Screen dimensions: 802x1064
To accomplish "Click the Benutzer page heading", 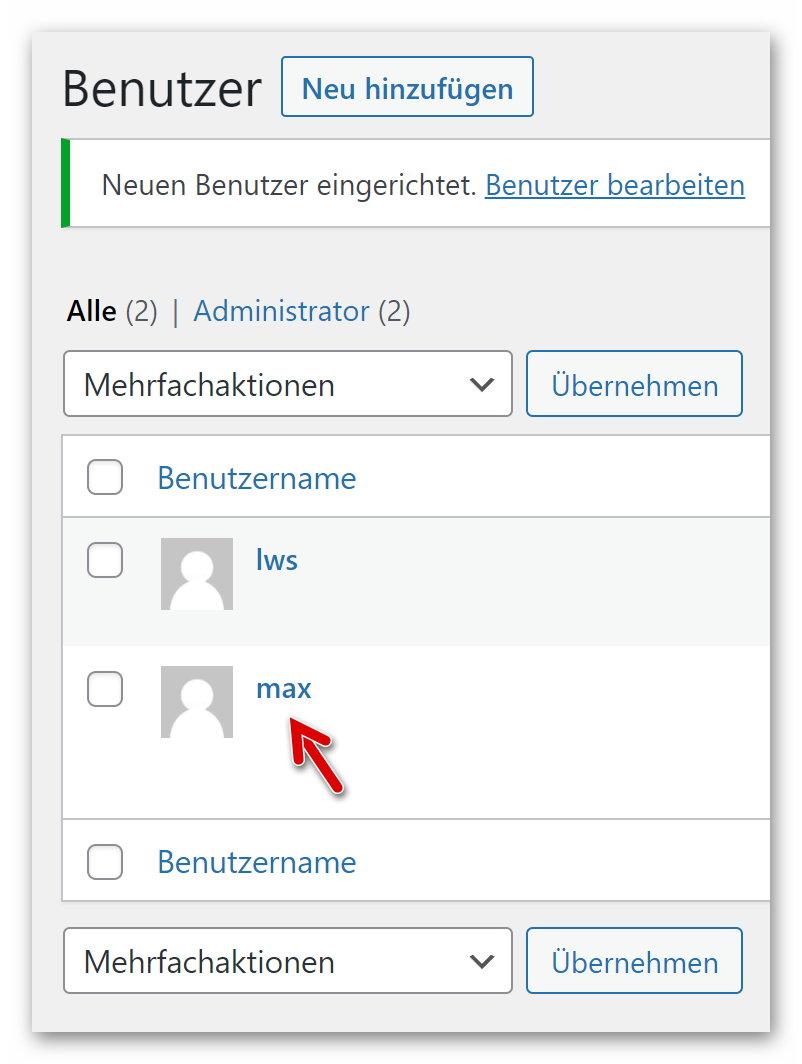I will [x=162, y=89].
